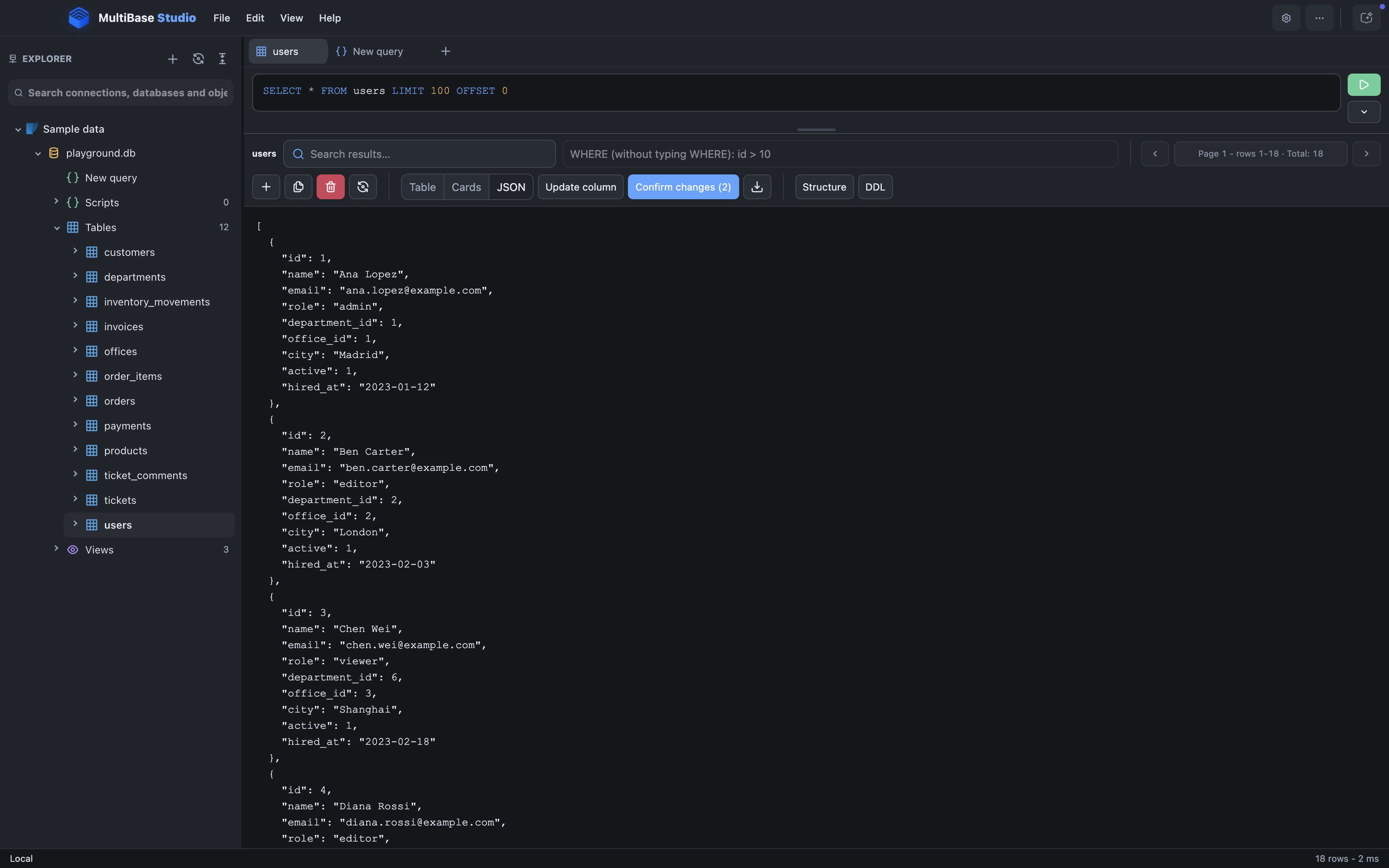Collapse the playground.db node

point(38,153)
